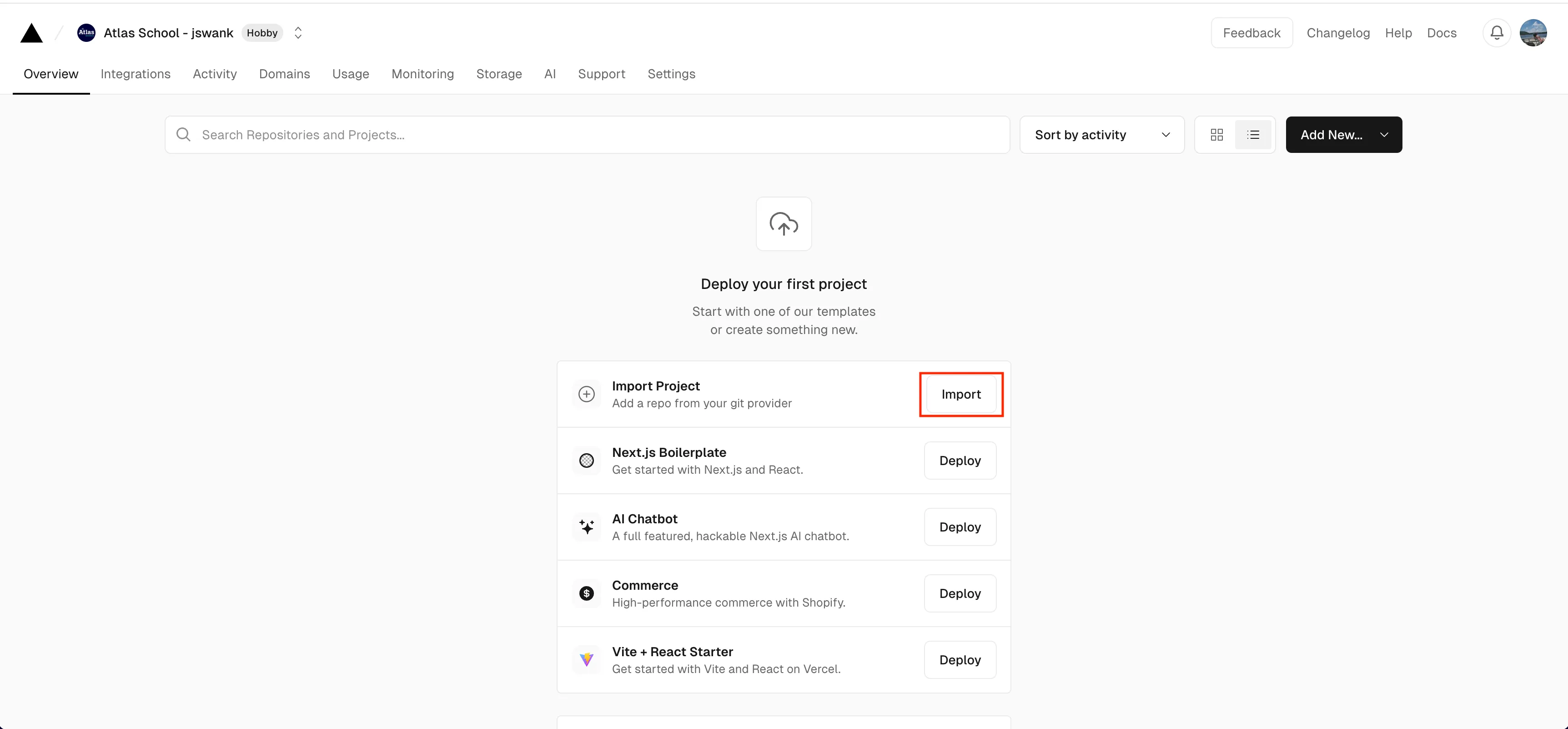Open the AI tab
Viewport: 1568px width, 729px height.
(x=550, y=74)
